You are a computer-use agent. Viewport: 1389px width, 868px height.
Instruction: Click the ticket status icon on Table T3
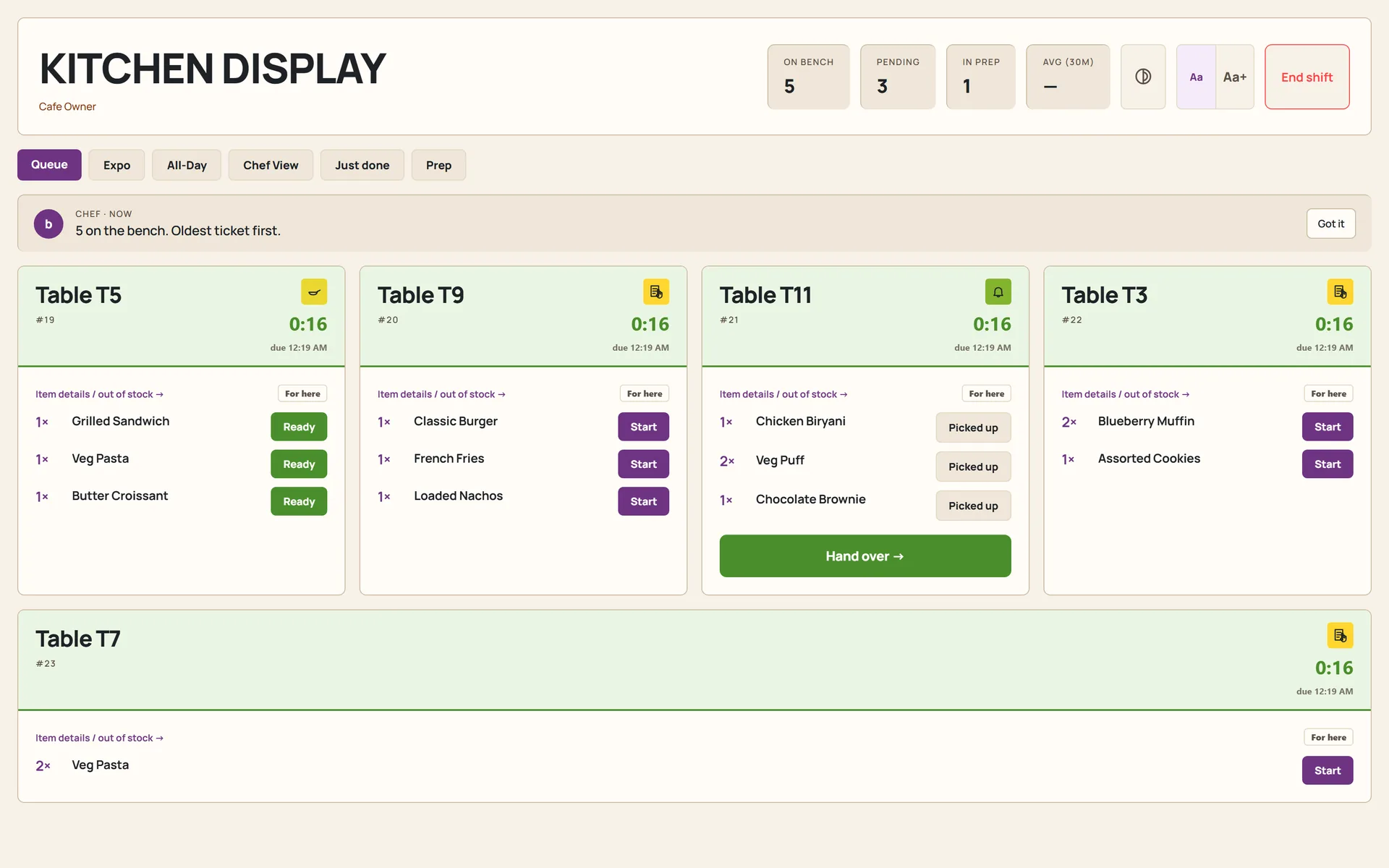(1340, 292)
